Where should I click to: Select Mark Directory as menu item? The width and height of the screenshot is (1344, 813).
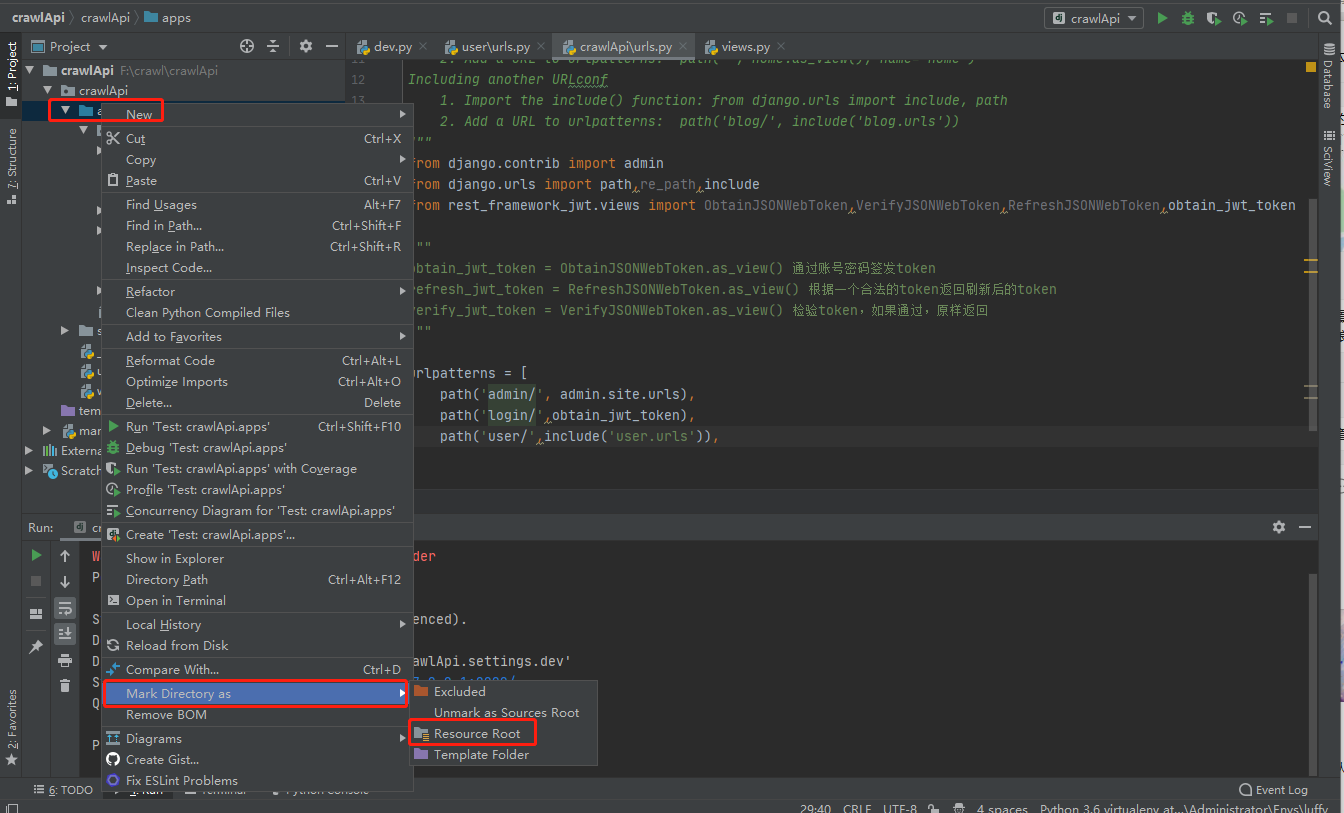click(x=257, y=693)
